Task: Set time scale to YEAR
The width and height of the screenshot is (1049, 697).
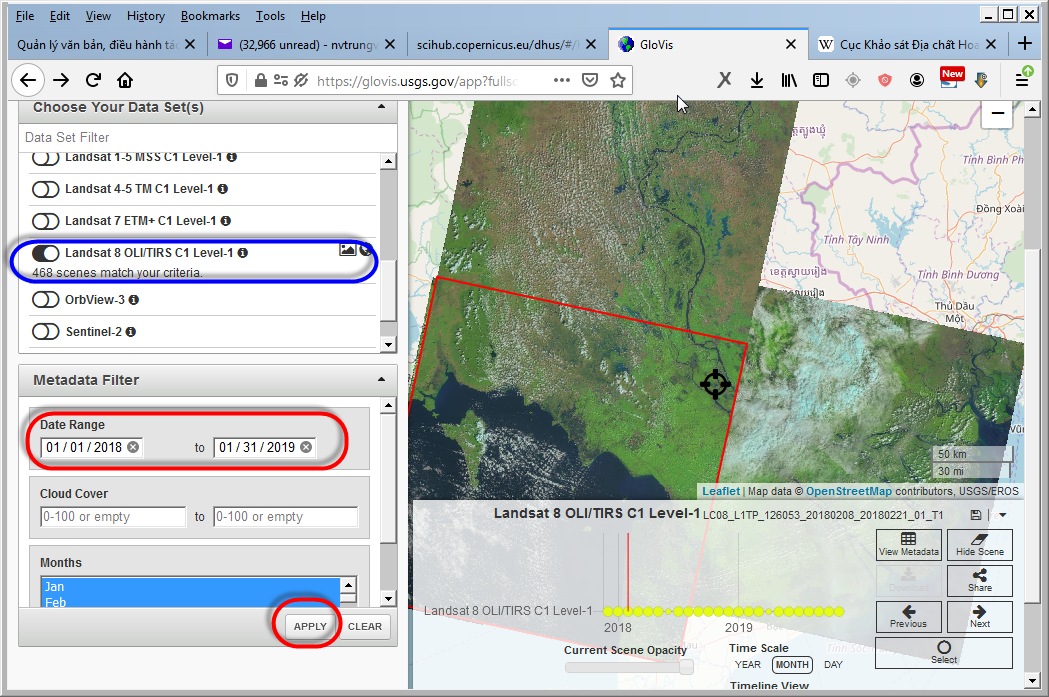Action: (747, 665)
